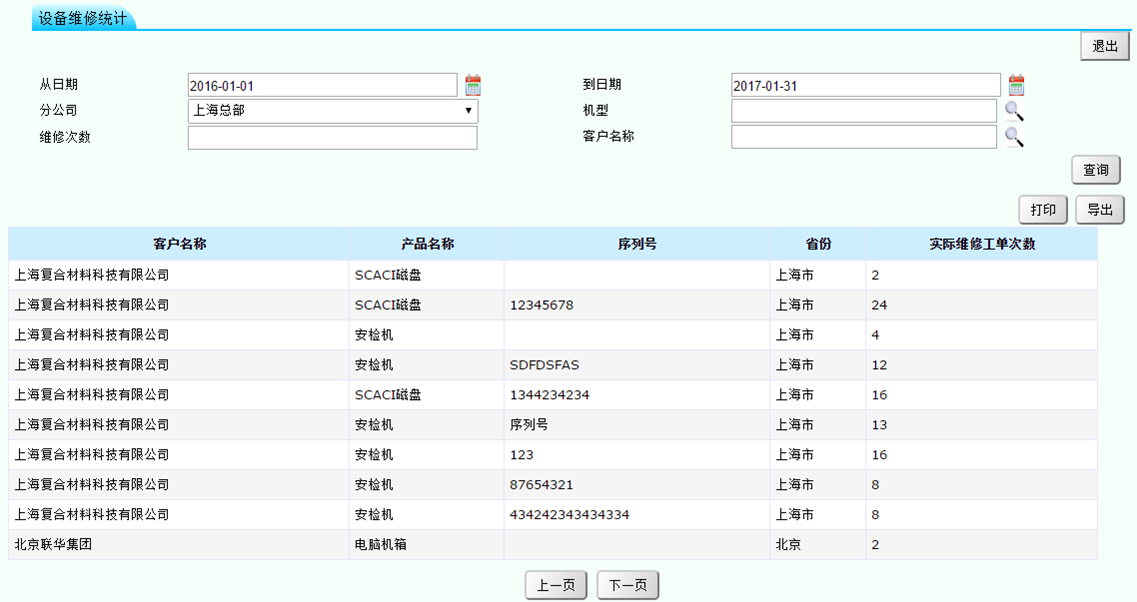Image resolution: width=1137 pixels, height=602 pixels.
Task: Click repair count 13 in 序列号 row
Action: tap(982, 425)
